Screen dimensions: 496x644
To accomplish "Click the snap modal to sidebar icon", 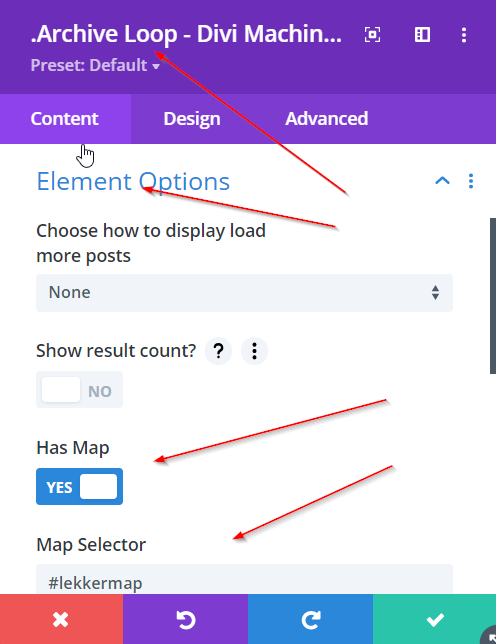I will 422,34.
